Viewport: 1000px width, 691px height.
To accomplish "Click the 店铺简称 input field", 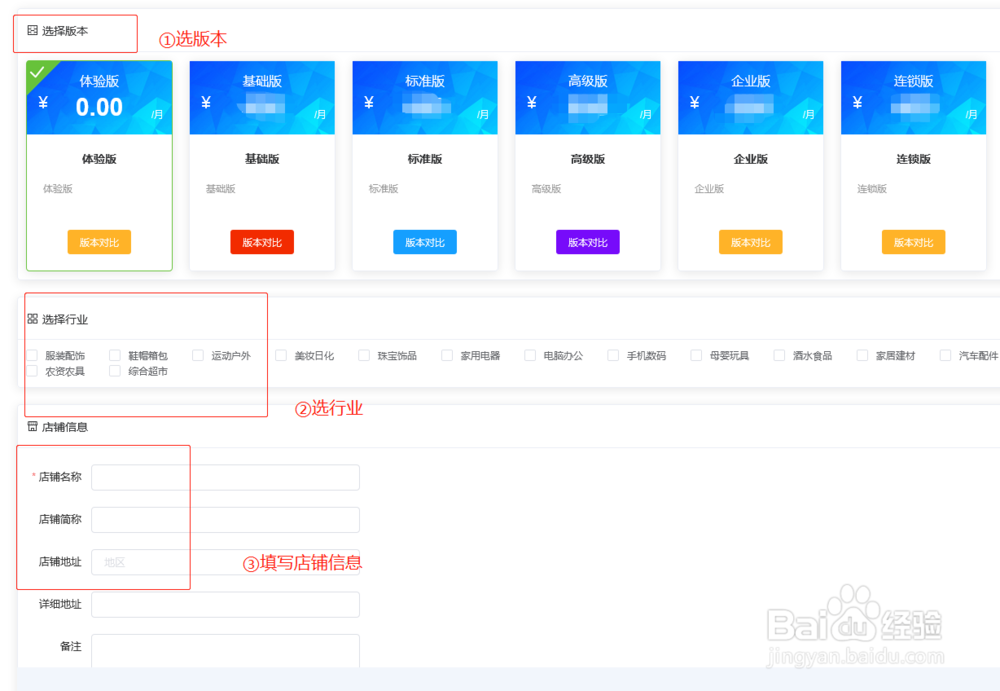I will pyautogui.click(x=225, y=520).
